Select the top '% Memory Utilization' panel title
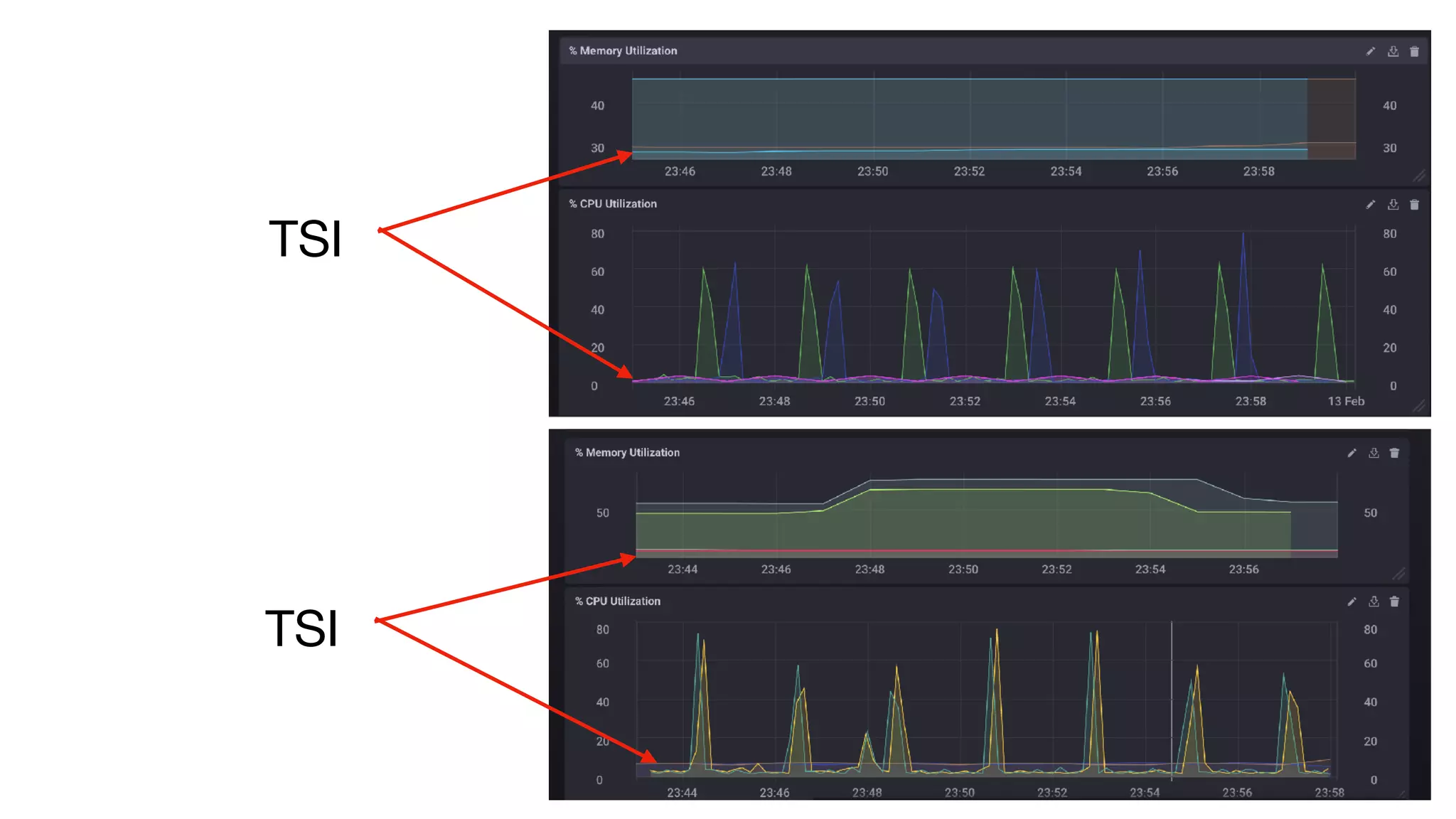Viewport: 1456px width, 819px height. [623, 51]
